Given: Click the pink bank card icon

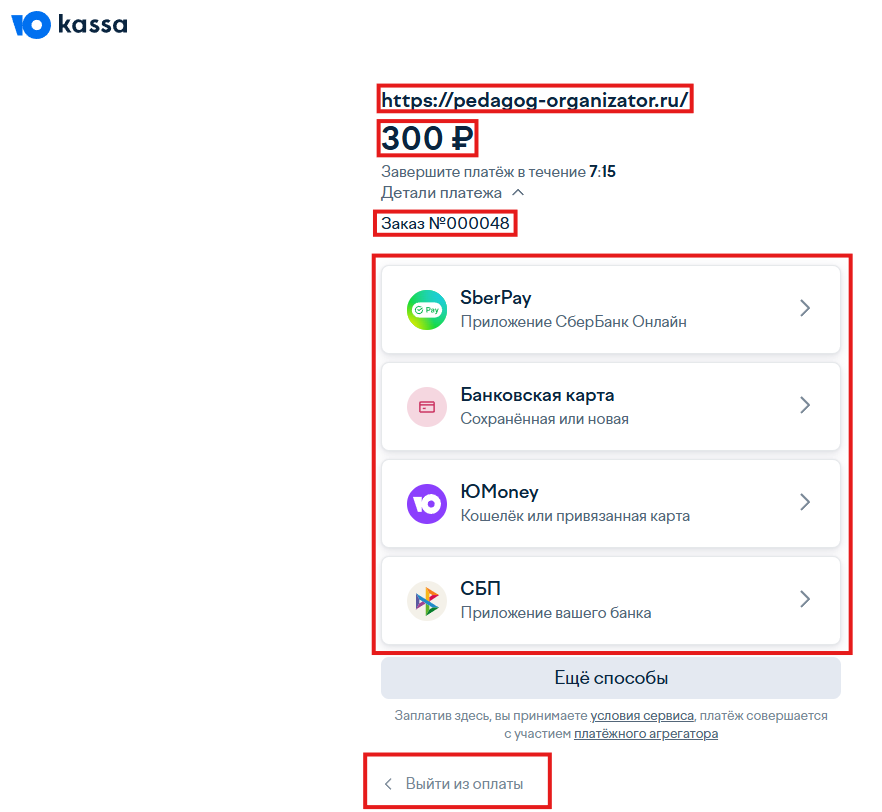Looking at the screenshot, I should coord(427,407).
